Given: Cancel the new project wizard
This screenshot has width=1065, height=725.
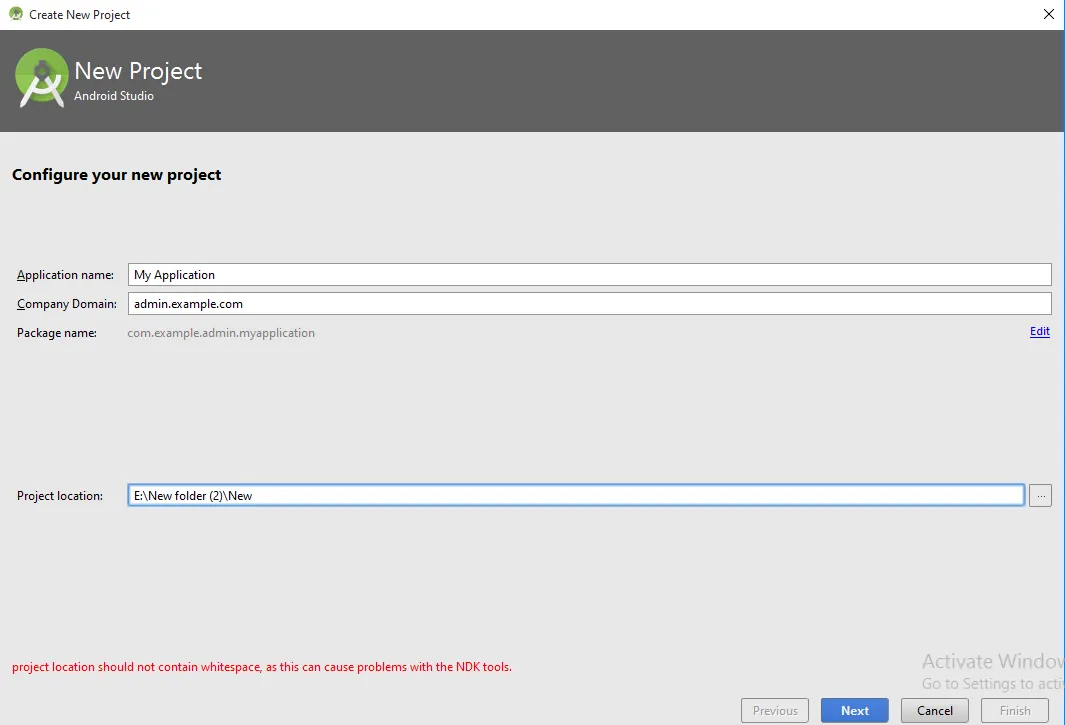Looking at the screenshot, I should click(x=935, y=711).
